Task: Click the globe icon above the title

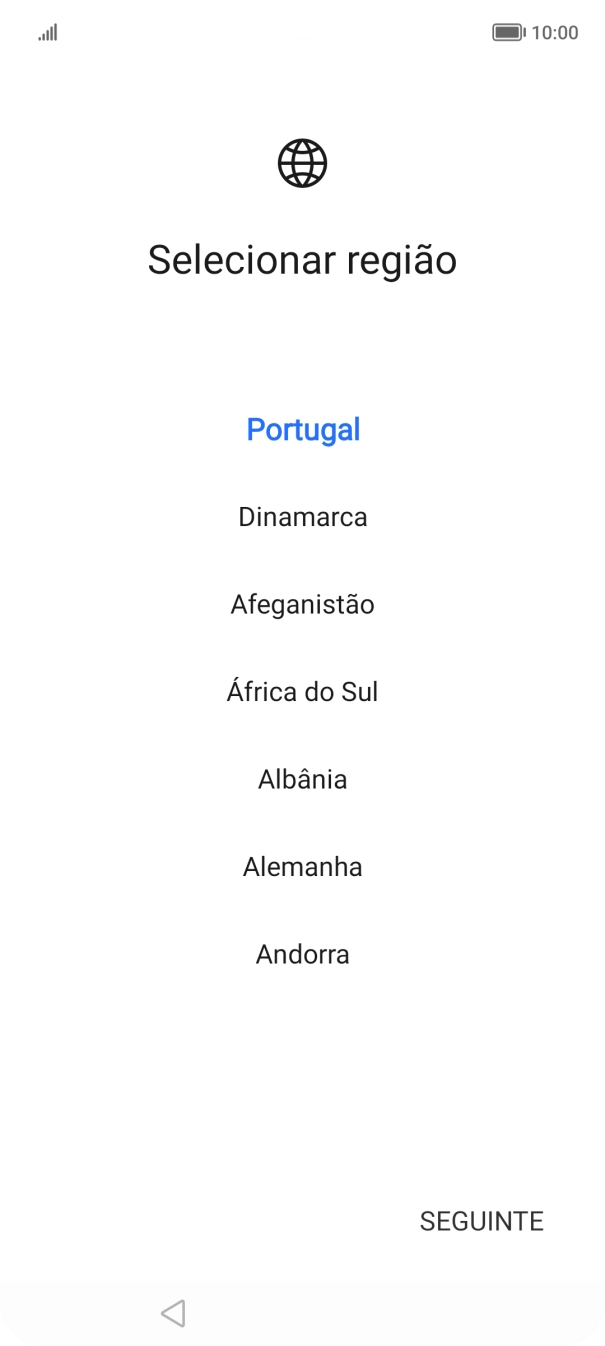Action: coord(302,164)
